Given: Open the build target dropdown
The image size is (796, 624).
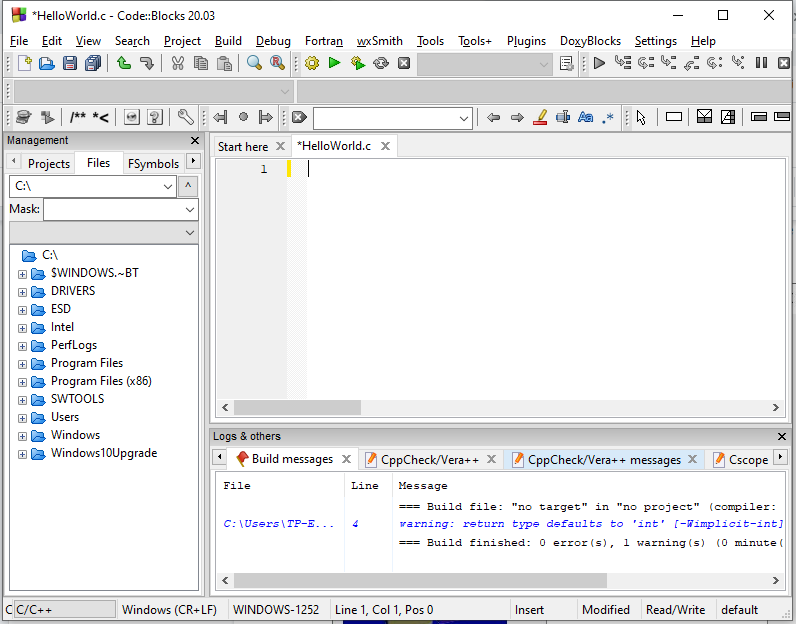Looking at the screenshot, I should click(x=485, y=64).
